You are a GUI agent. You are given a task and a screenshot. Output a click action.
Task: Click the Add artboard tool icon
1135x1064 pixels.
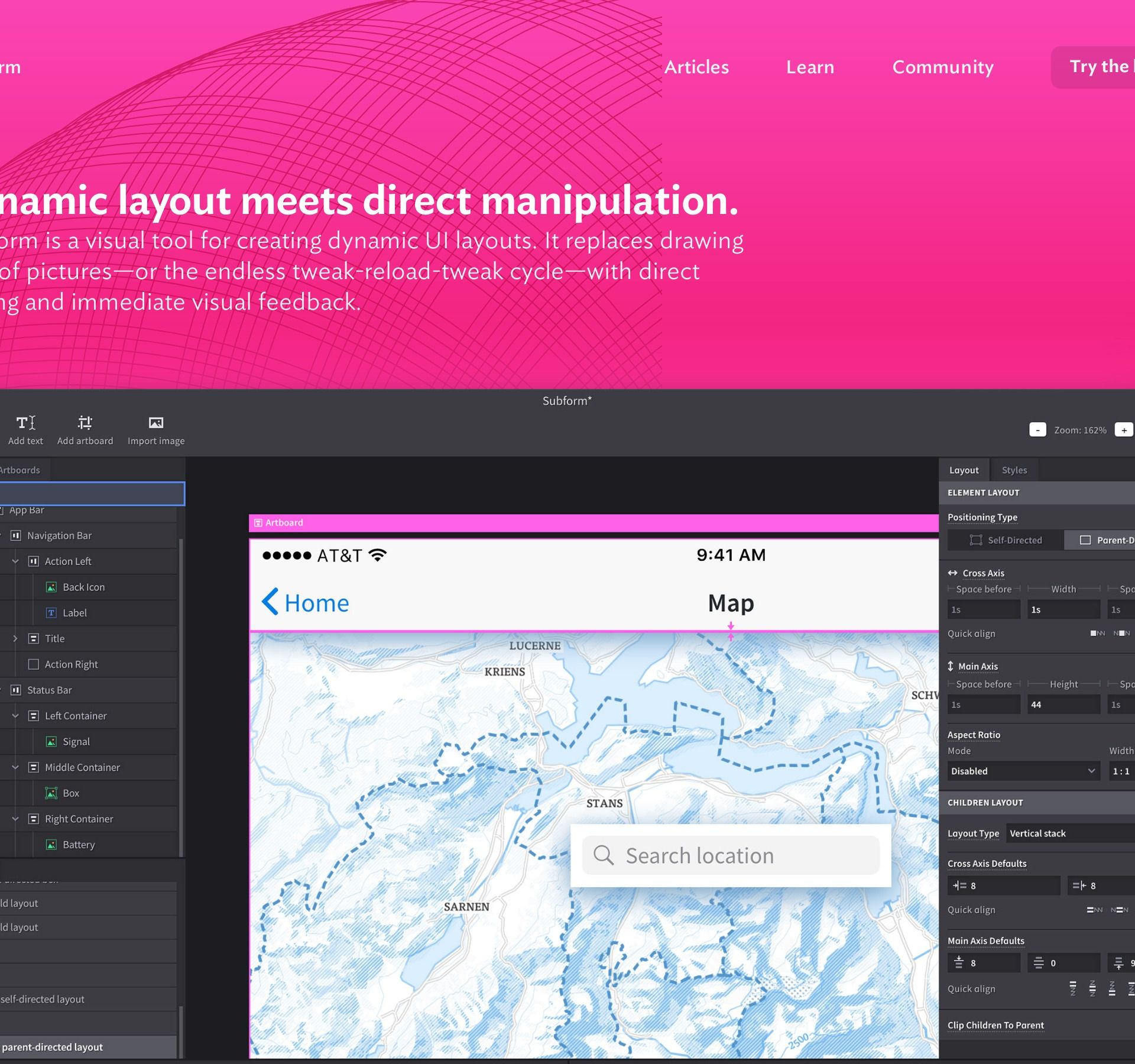click(x=85, y=423)
